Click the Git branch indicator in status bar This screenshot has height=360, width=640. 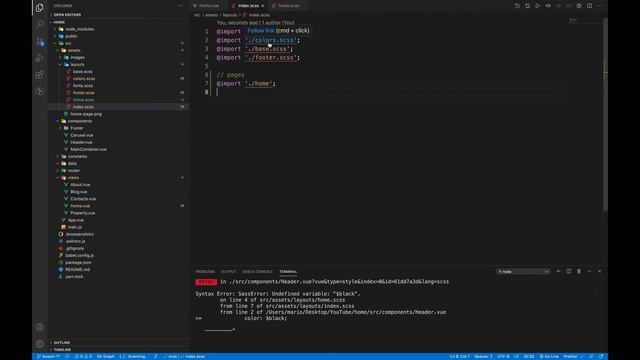point(48,356)
